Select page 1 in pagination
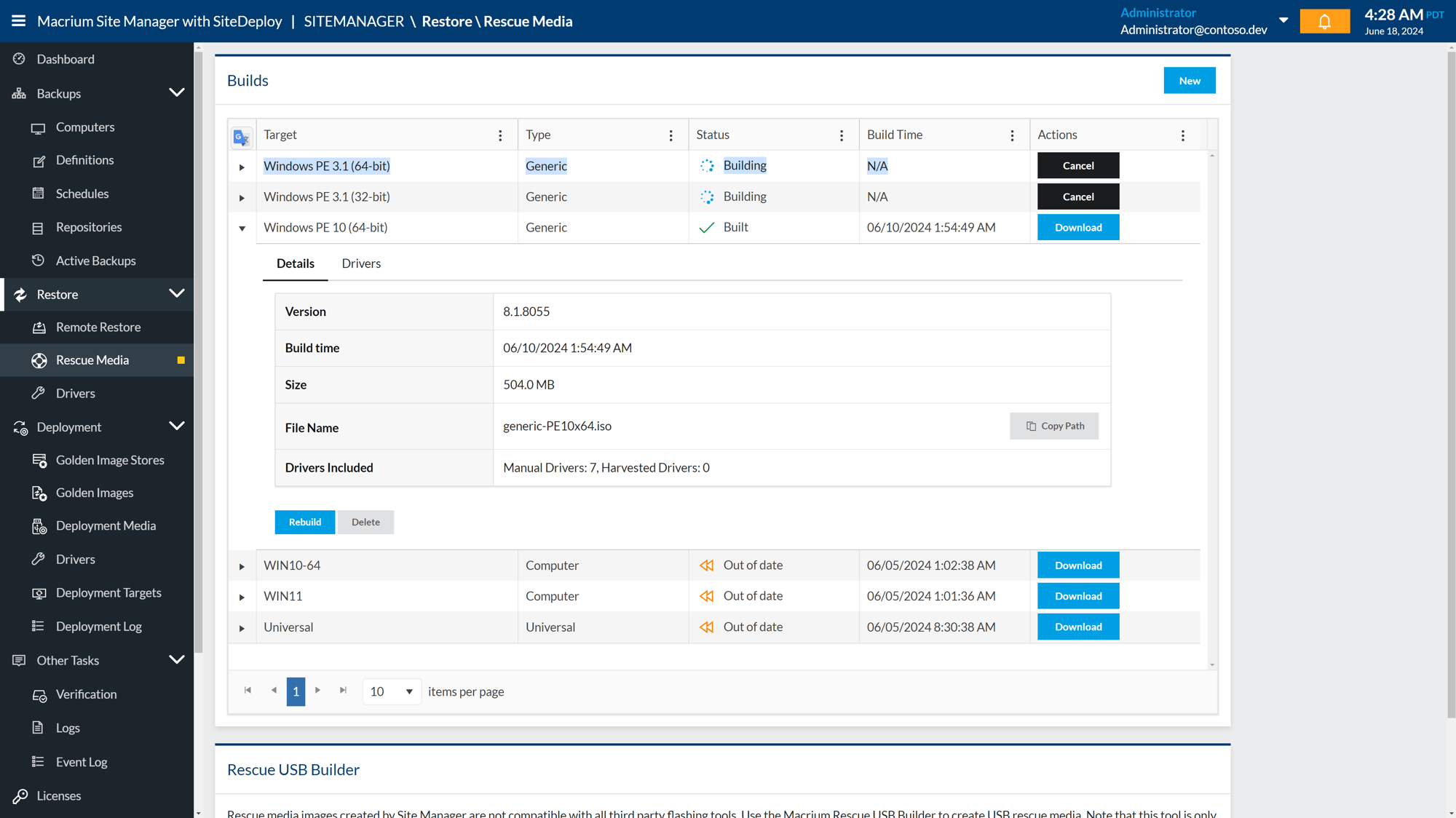1456x818 pixels. (x=296, y=691)
